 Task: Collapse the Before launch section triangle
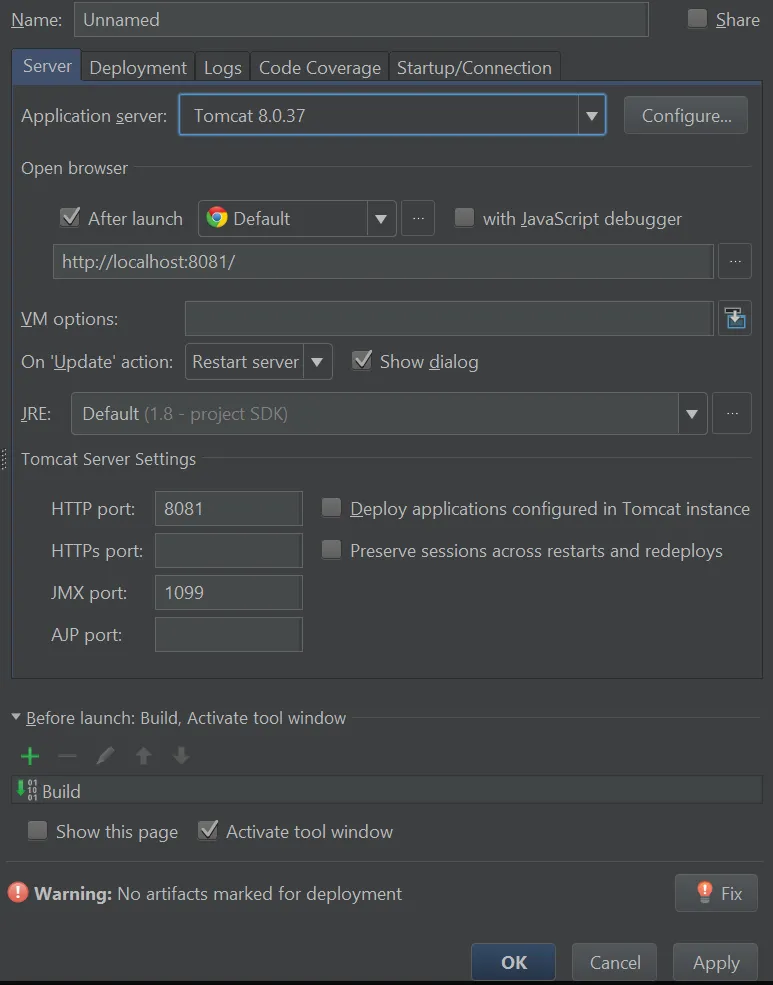pyautogui.click(x=16, y=717)
